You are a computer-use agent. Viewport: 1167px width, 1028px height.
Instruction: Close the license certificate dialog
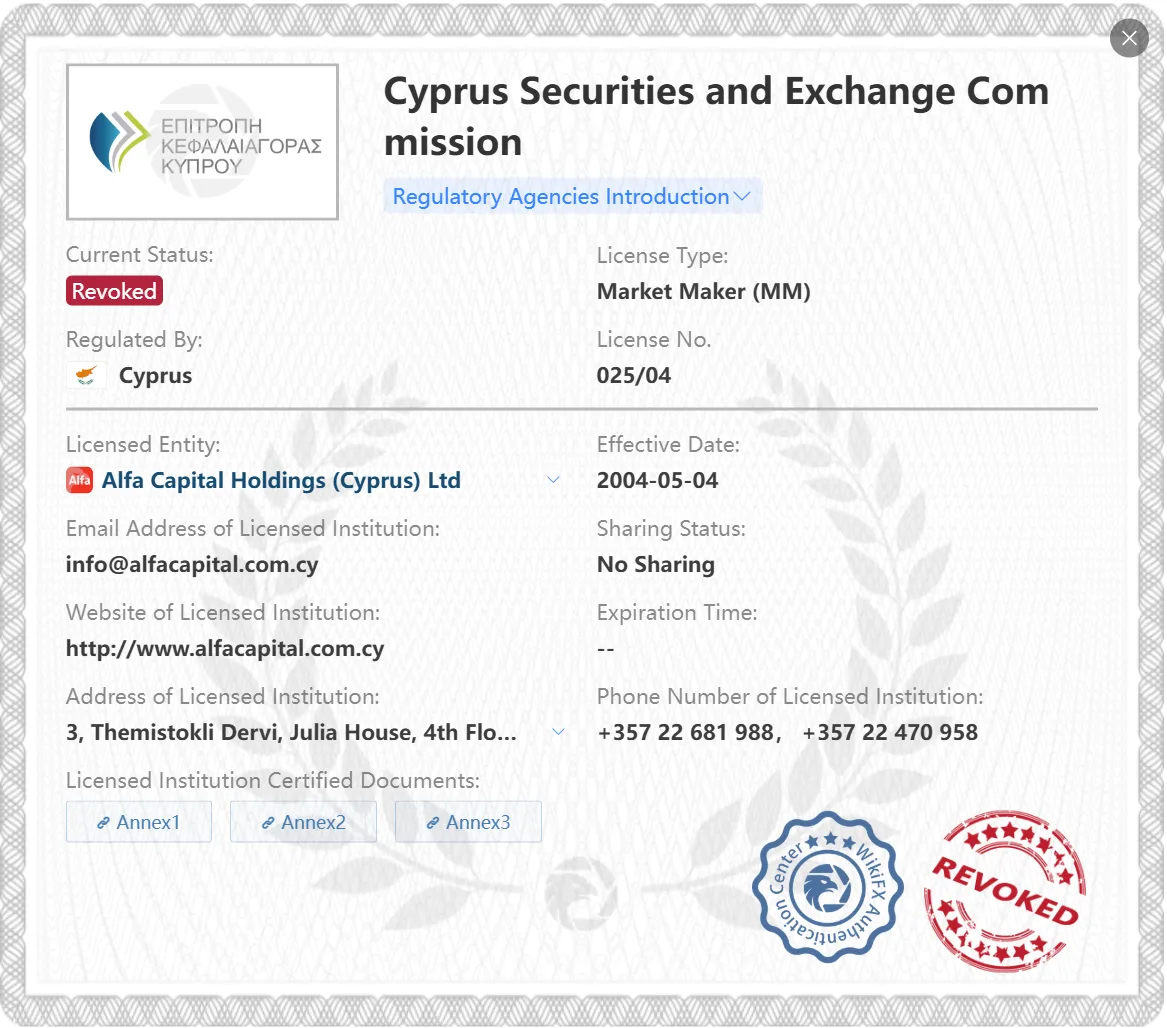click(1129, 38)
